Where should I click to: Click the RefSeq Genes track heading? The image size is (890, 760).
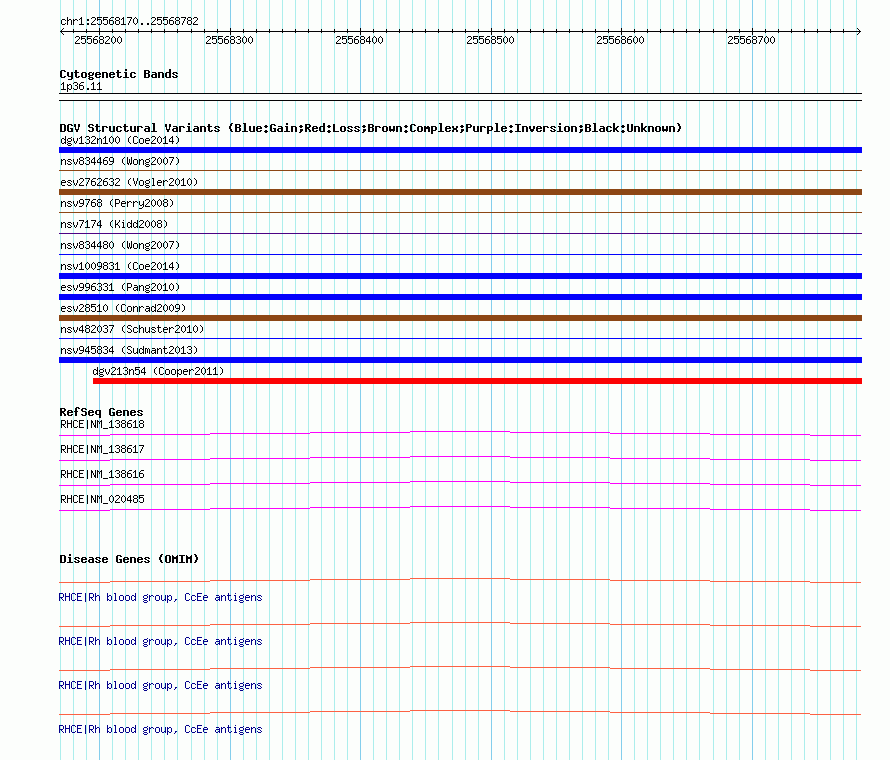click(x=102, y=412)
